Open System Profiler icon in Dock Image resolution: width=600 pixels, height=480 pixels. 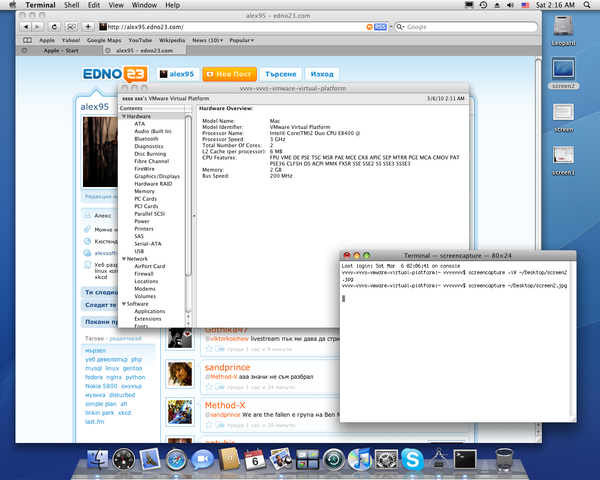point(439,459)
